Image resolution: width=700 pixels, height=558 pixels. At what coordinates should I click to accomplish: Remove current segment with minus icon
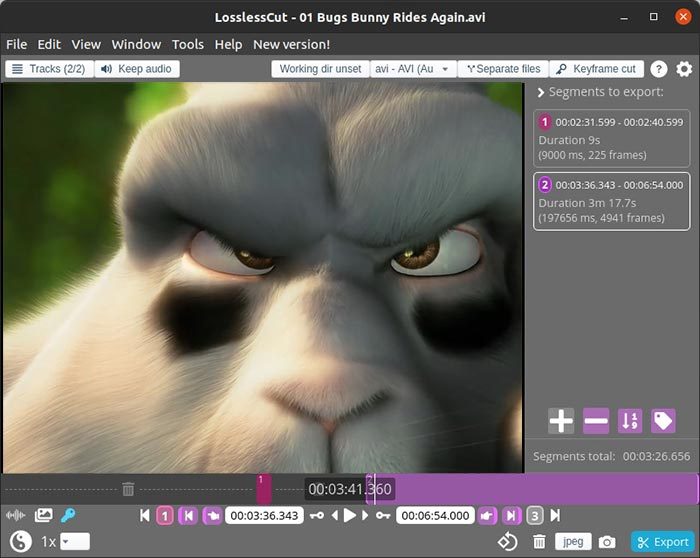tap(596, 421)
